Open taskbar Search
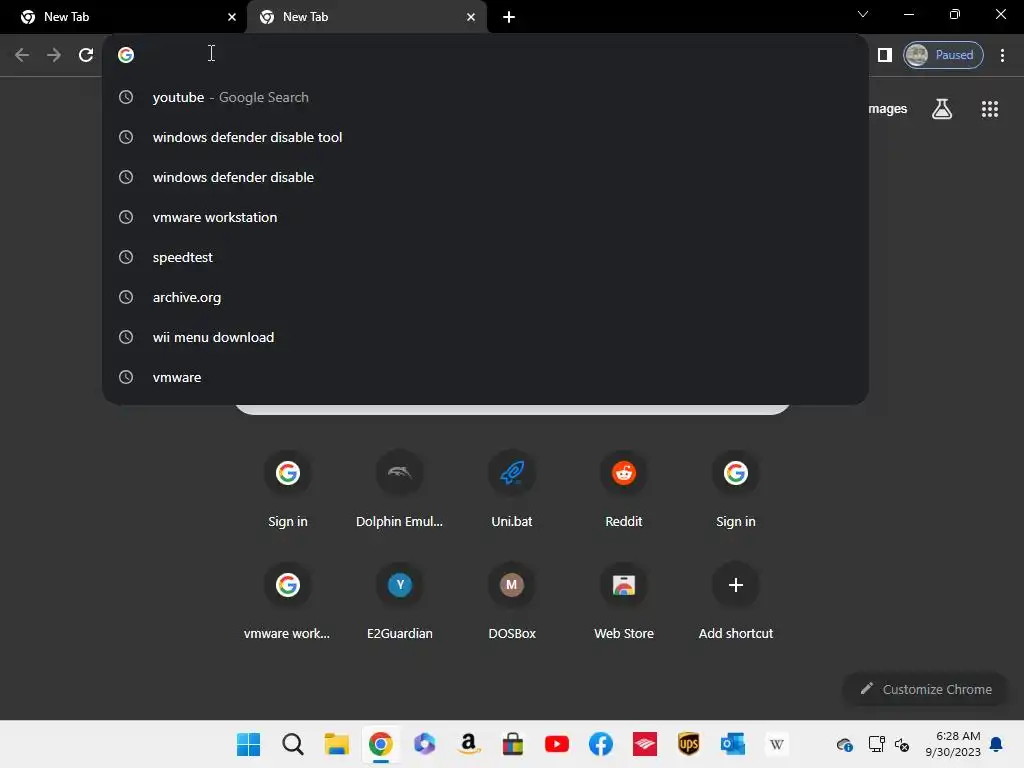 point(293,744)
